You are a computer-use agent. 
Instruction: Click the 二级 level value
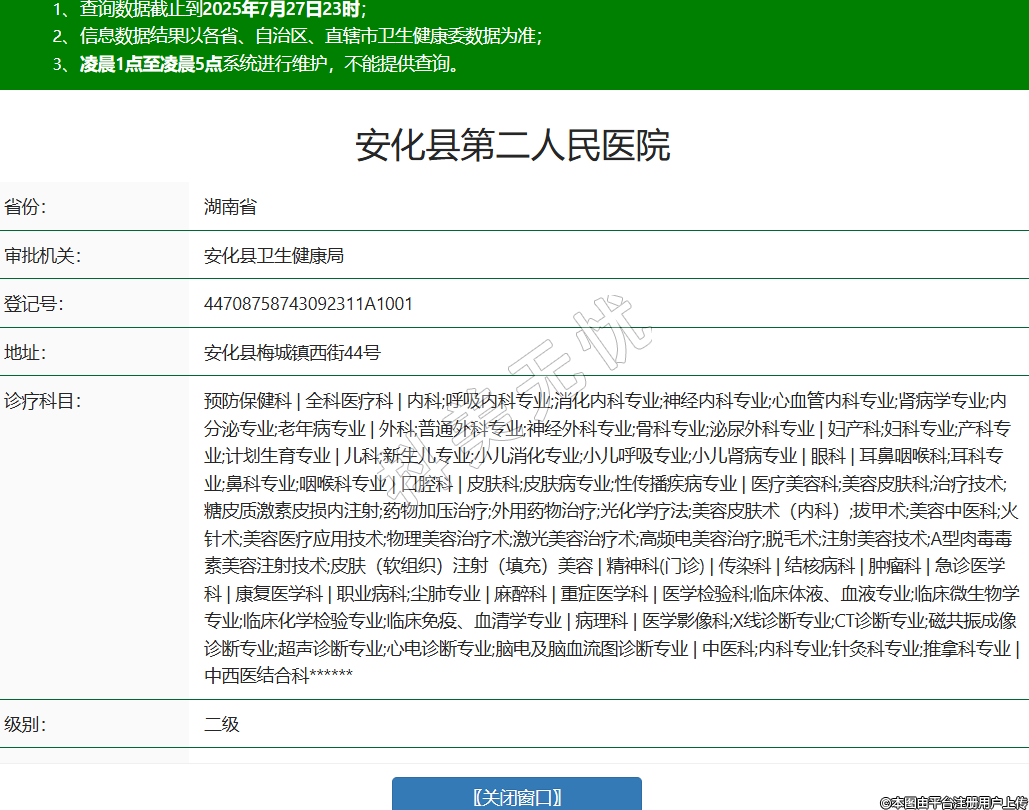pyautogui.click(x=222, y=724)
